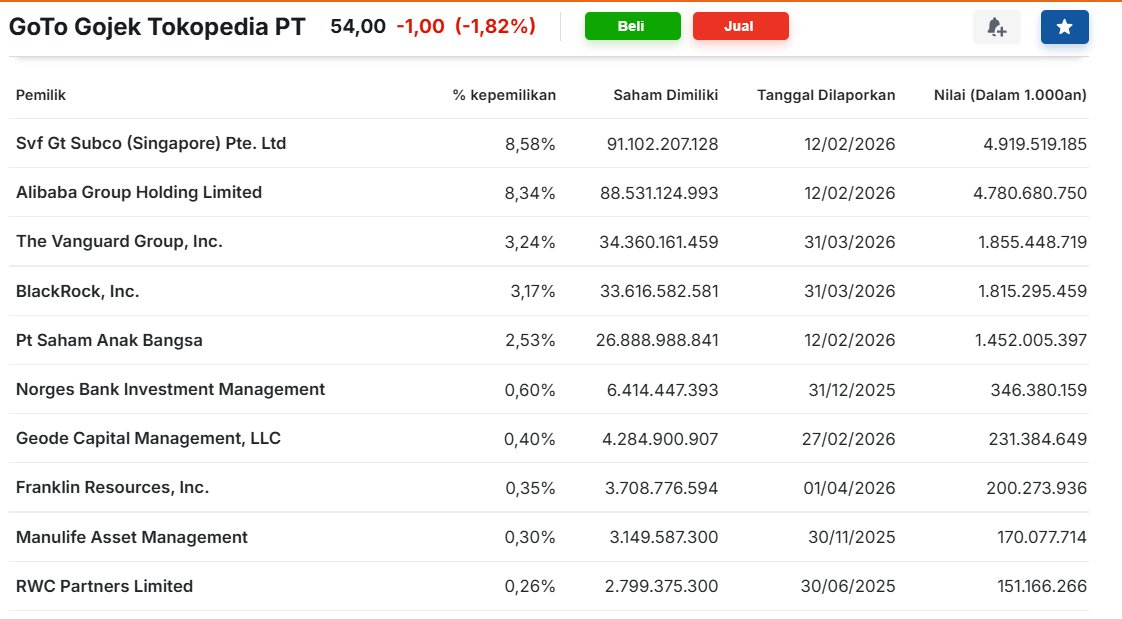
Task: Select owner Franklin Resources, Inc.
Action: click(x=112, y=487)
